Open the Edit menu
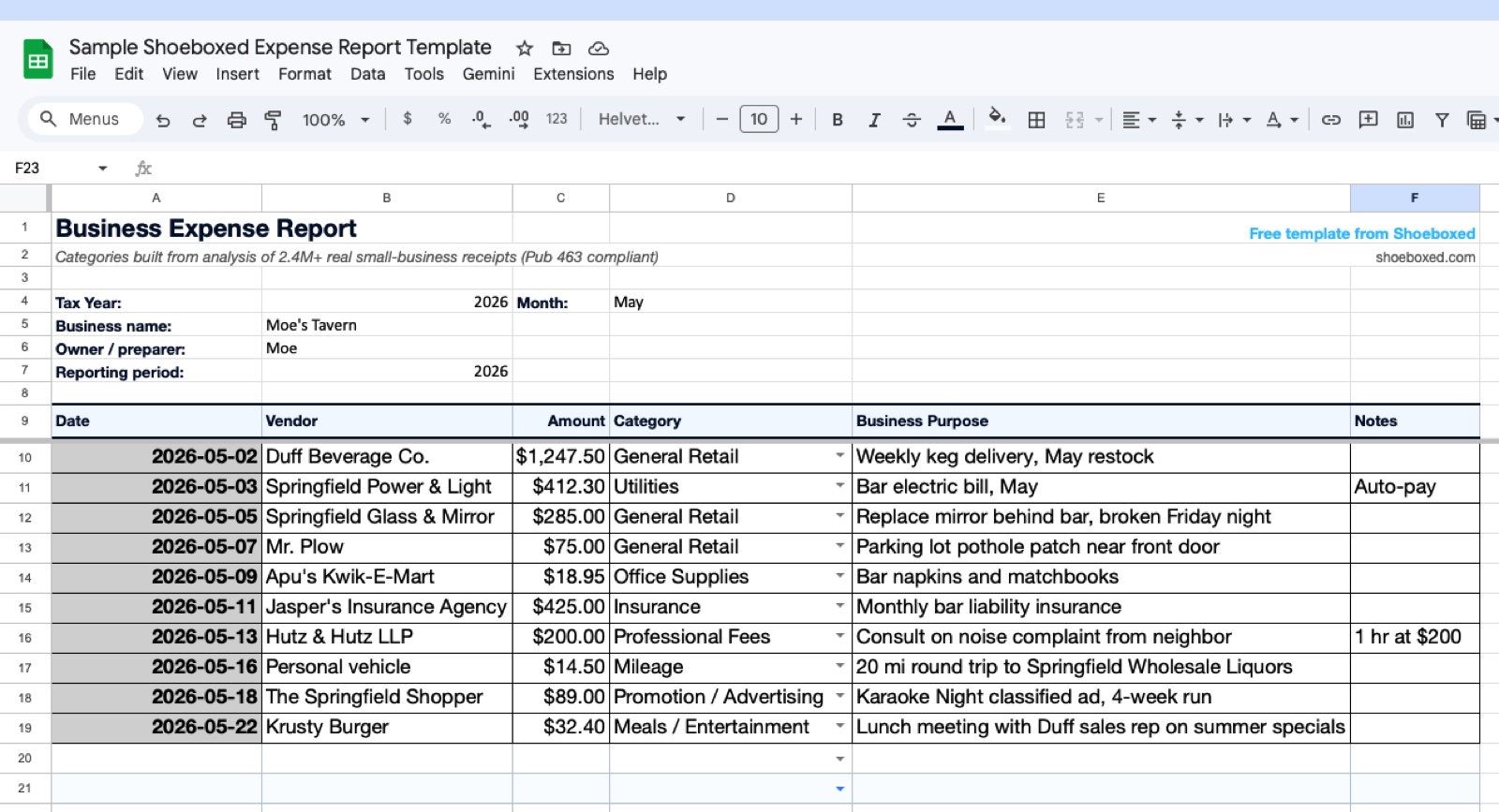1499x812 pixels. click(x=129, y=74)
